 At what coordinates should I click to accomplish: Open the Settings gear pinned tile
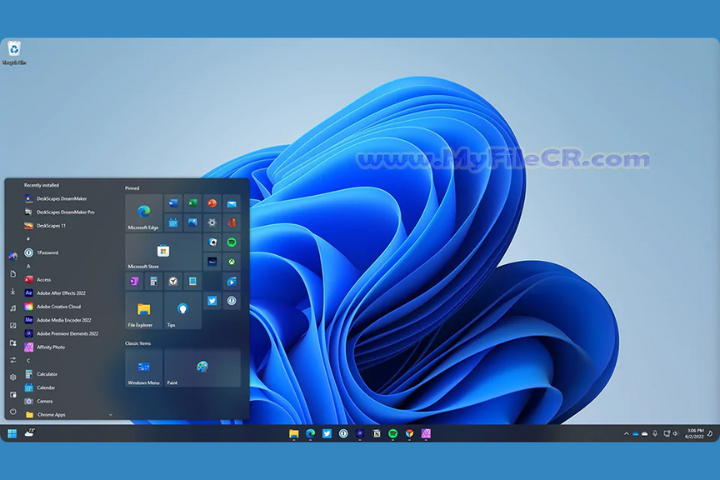[212, 223]
